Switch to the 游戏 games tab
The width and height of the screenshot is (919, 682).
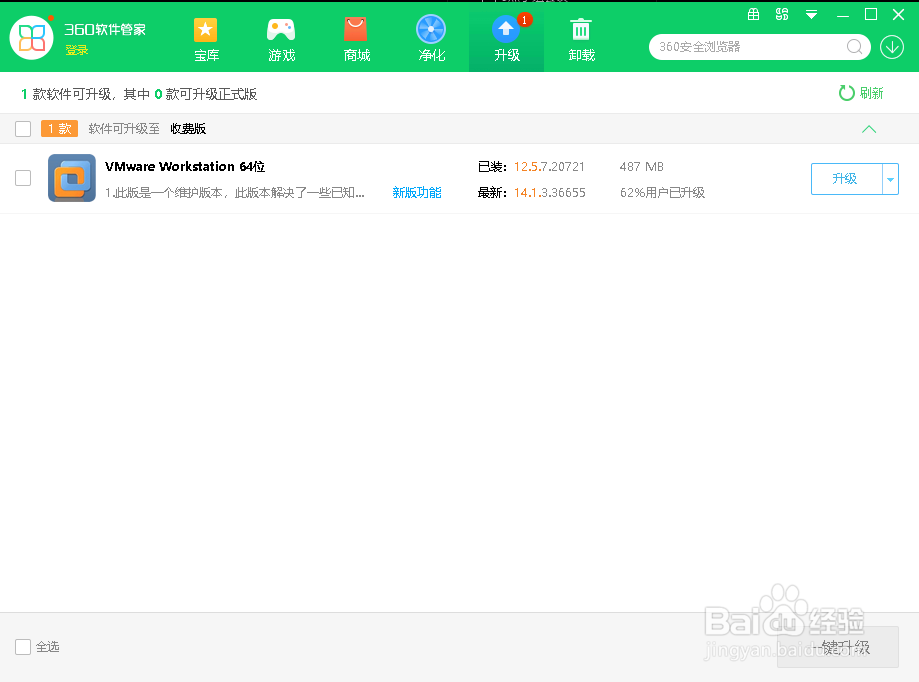(281, 39)
